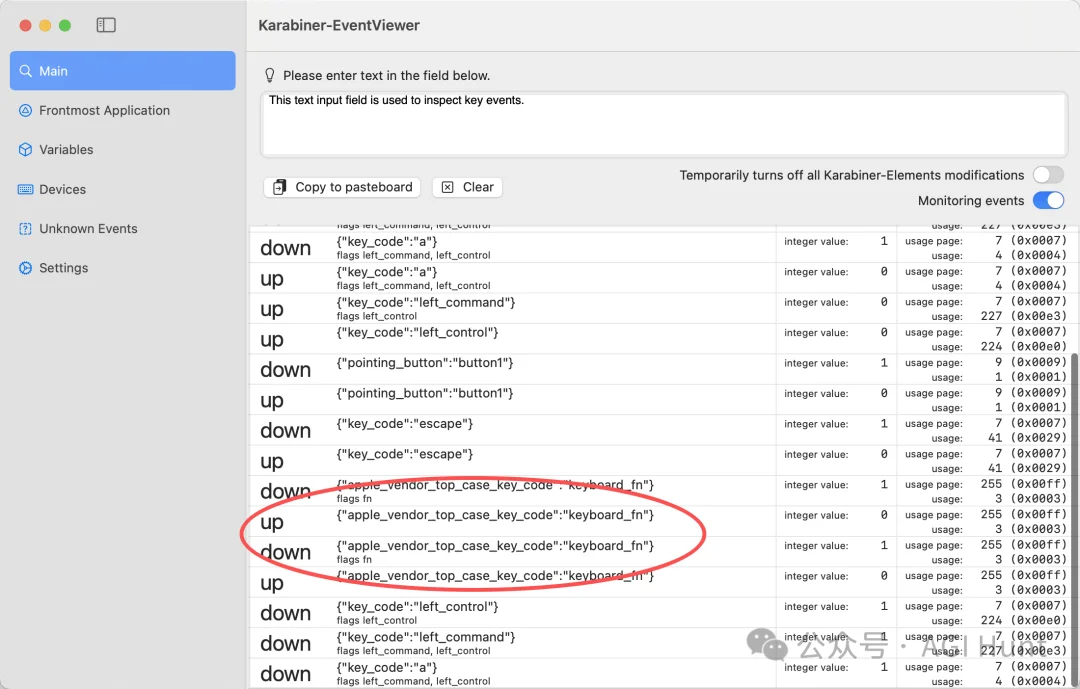The height and width of the screenshot is (689, 1080).
Task: Click the key event text input field
Action: coord(663,125)
